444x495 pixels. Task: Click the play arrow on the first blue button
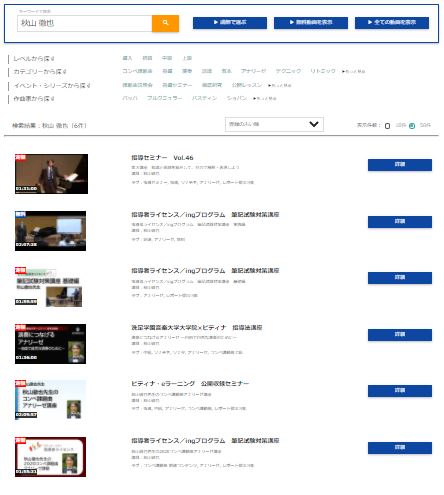[x=216, y=22]
